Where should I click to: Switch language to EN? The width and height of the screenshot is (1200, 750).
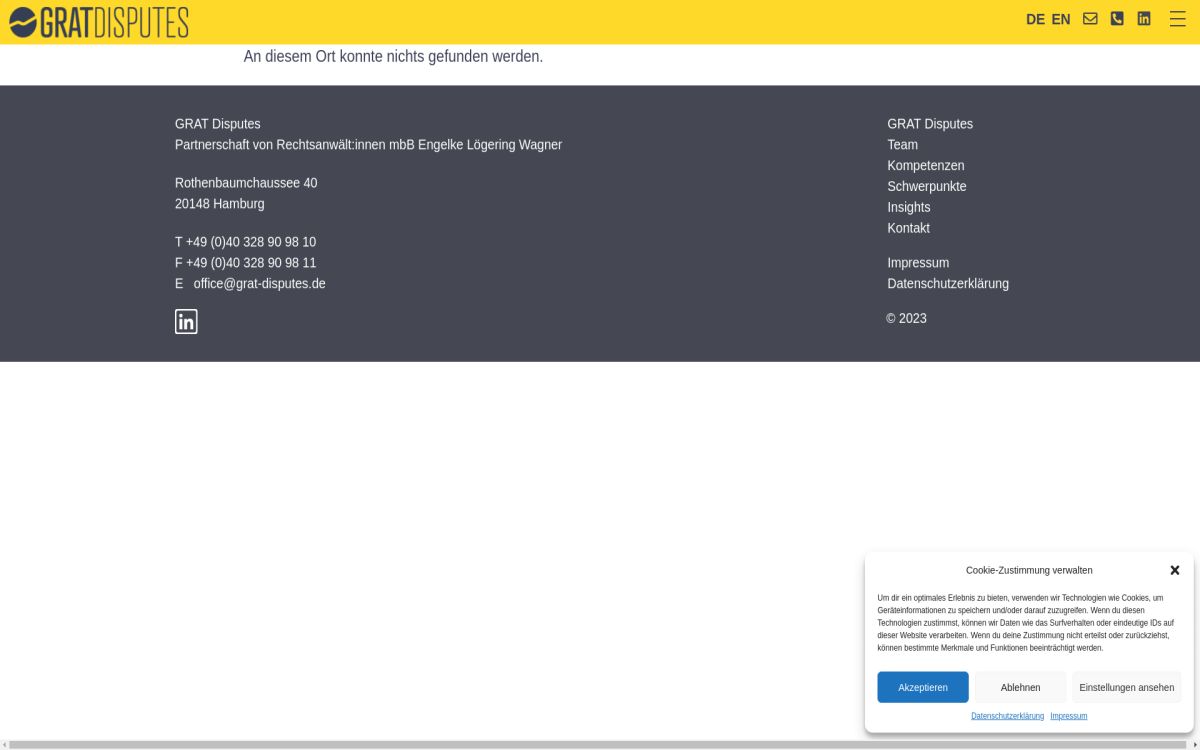pyautogui.click(x=1061, y=19)
